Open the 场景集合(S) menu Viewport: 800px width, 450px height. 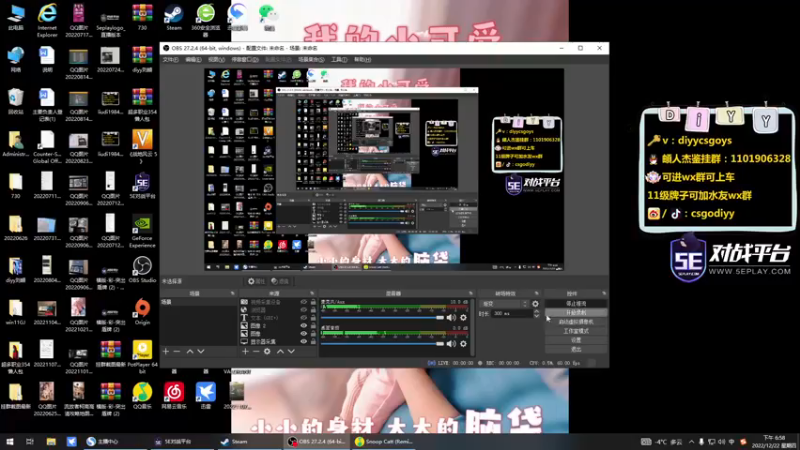(311, 60)
